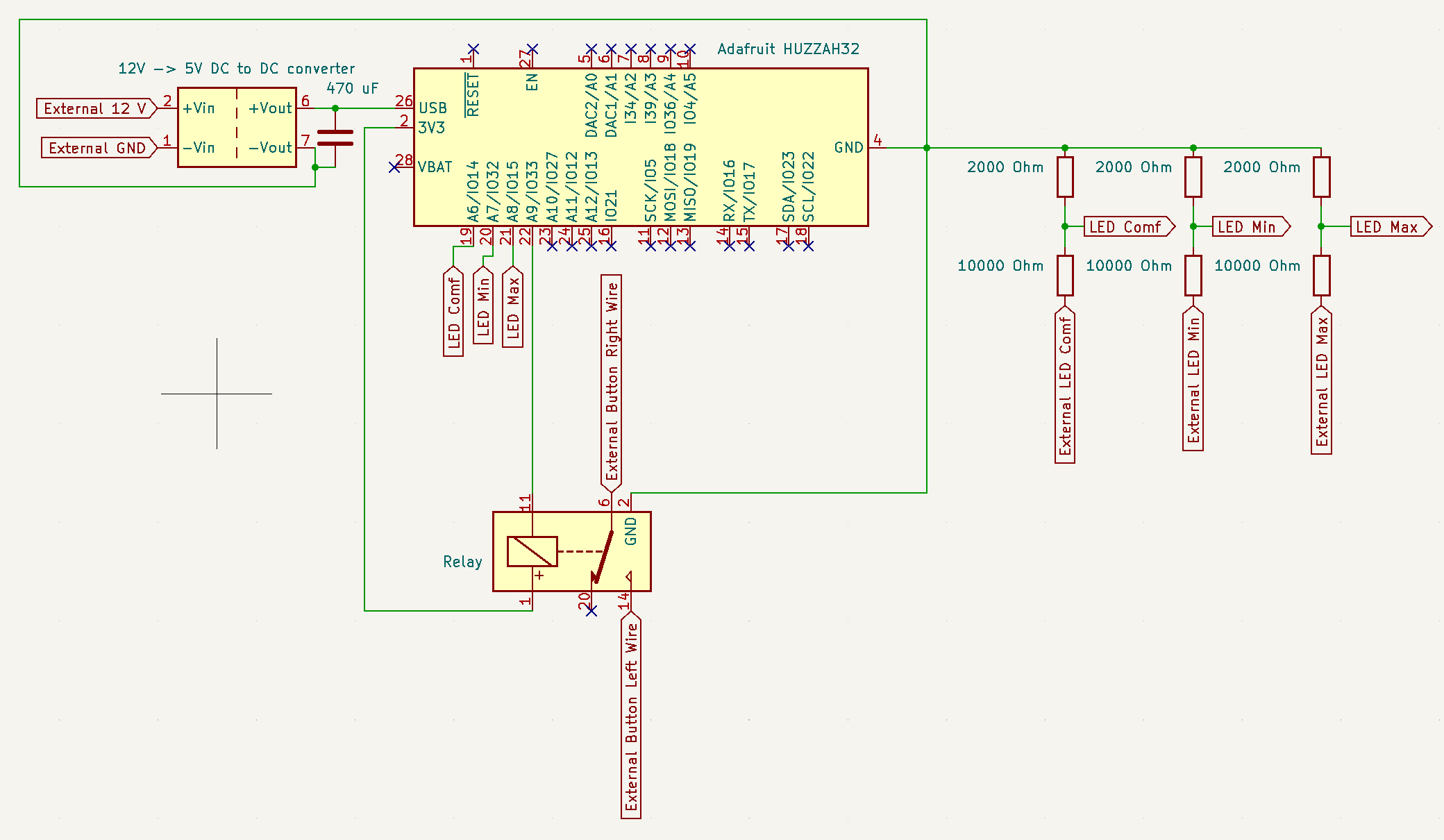
Task: Select the External 12 V label
Action: click(96, 108)
